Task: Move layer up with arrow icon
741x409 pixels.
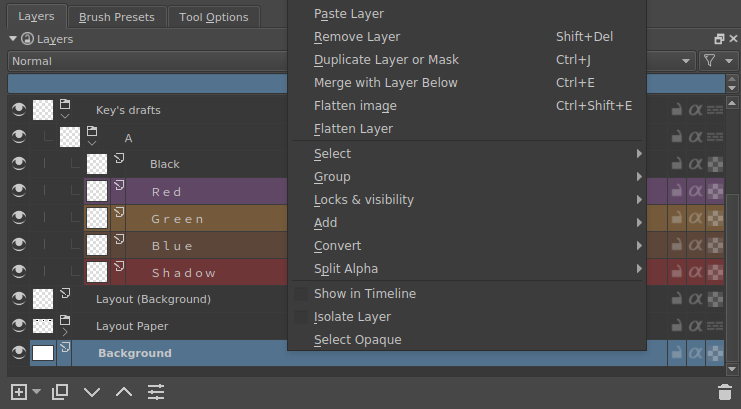Action: click(123, 392)
